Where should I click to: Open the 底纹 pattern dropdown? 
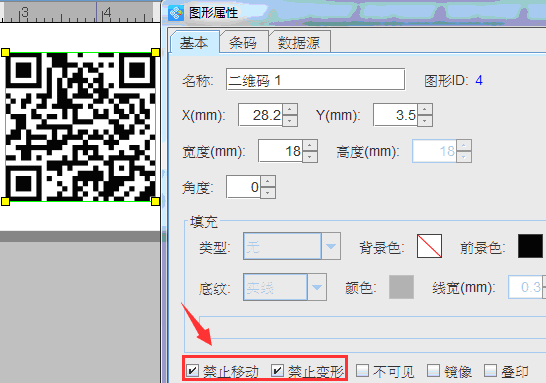coord(317,287)
